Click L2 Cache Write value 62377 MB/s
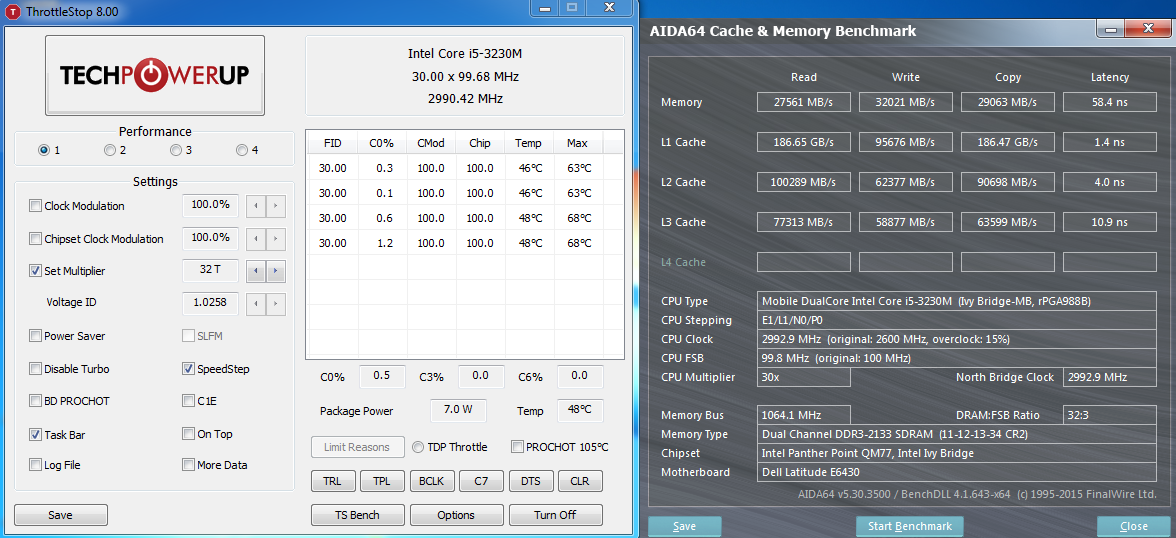 coord(906,182)
